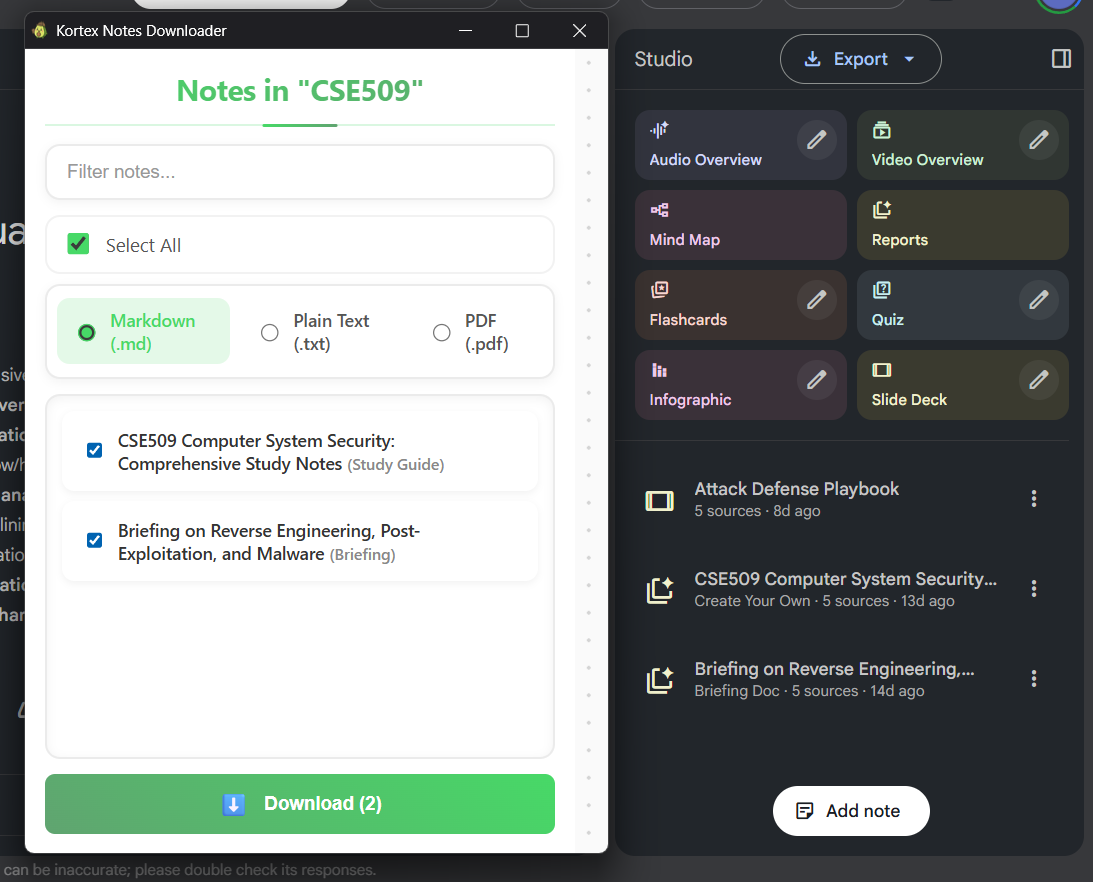Image resolution: width=1093 pixels, height=882 pixels.
Task: Click the Download (2) button
Action: (300, 804)
